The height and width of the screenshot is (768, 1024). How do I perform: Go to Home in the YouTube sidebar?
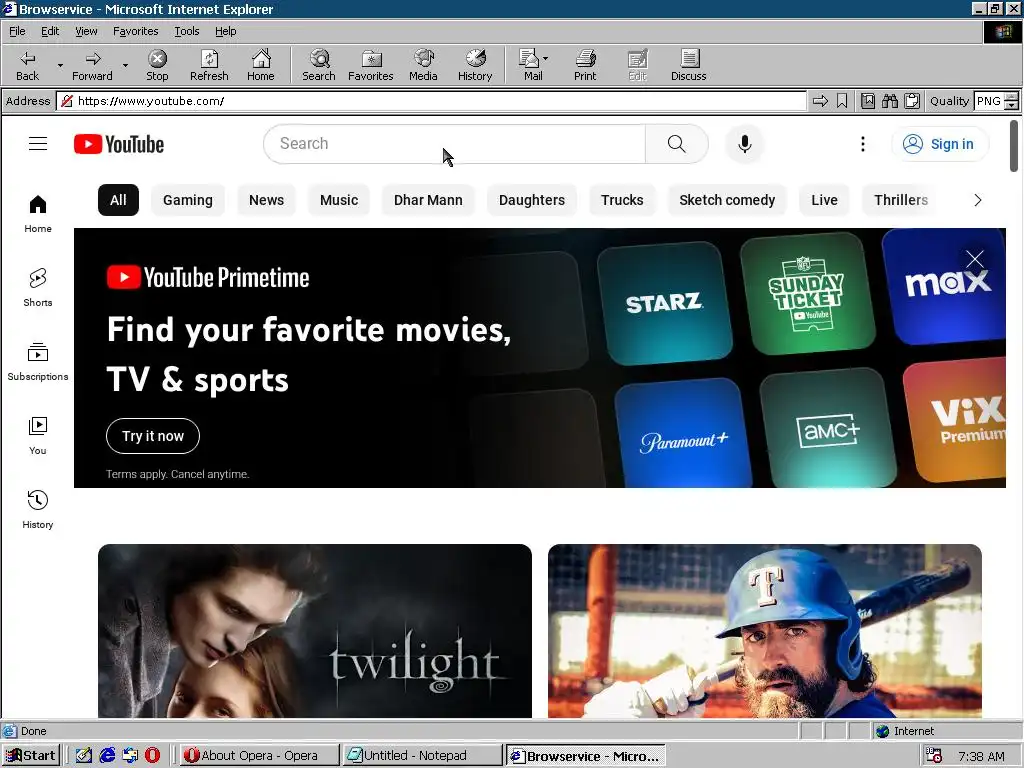(x=38, y=214)
